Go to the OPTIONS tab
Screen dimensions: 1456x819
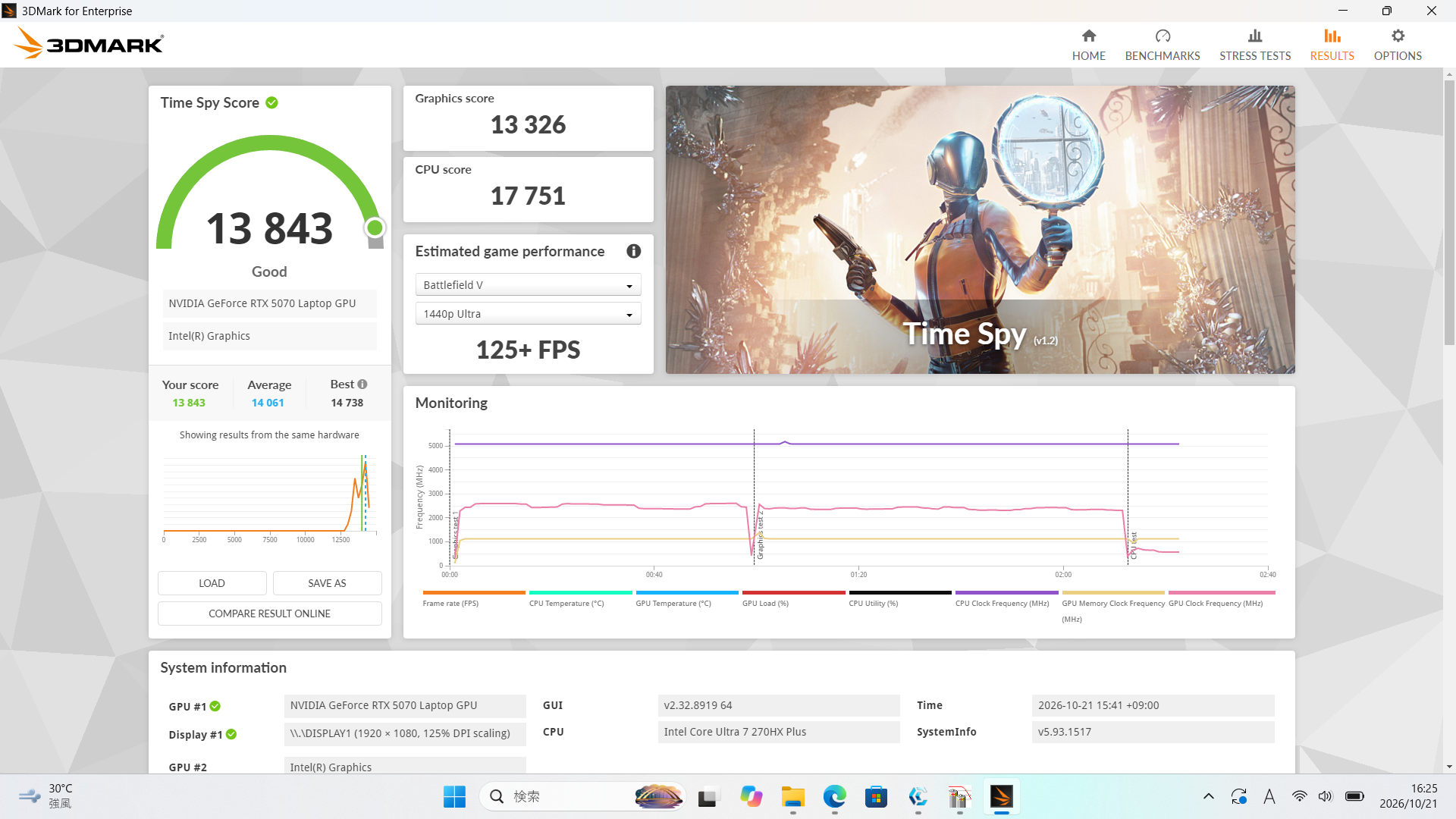pyautogui.click(x=1397, y=45)
